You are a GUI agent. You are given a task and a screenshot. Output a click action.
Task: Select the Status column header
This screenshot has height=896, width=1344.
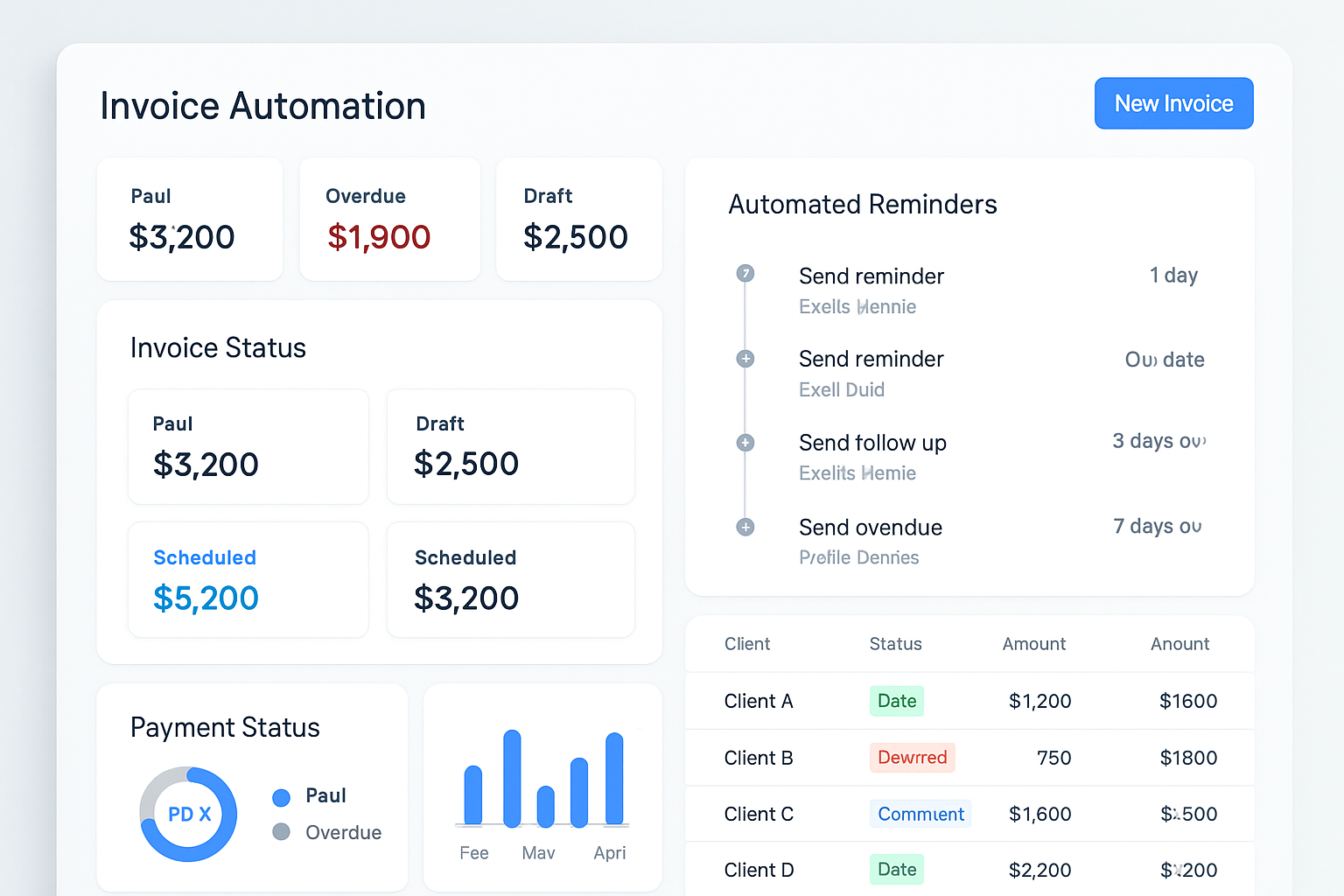pos(895,644)
